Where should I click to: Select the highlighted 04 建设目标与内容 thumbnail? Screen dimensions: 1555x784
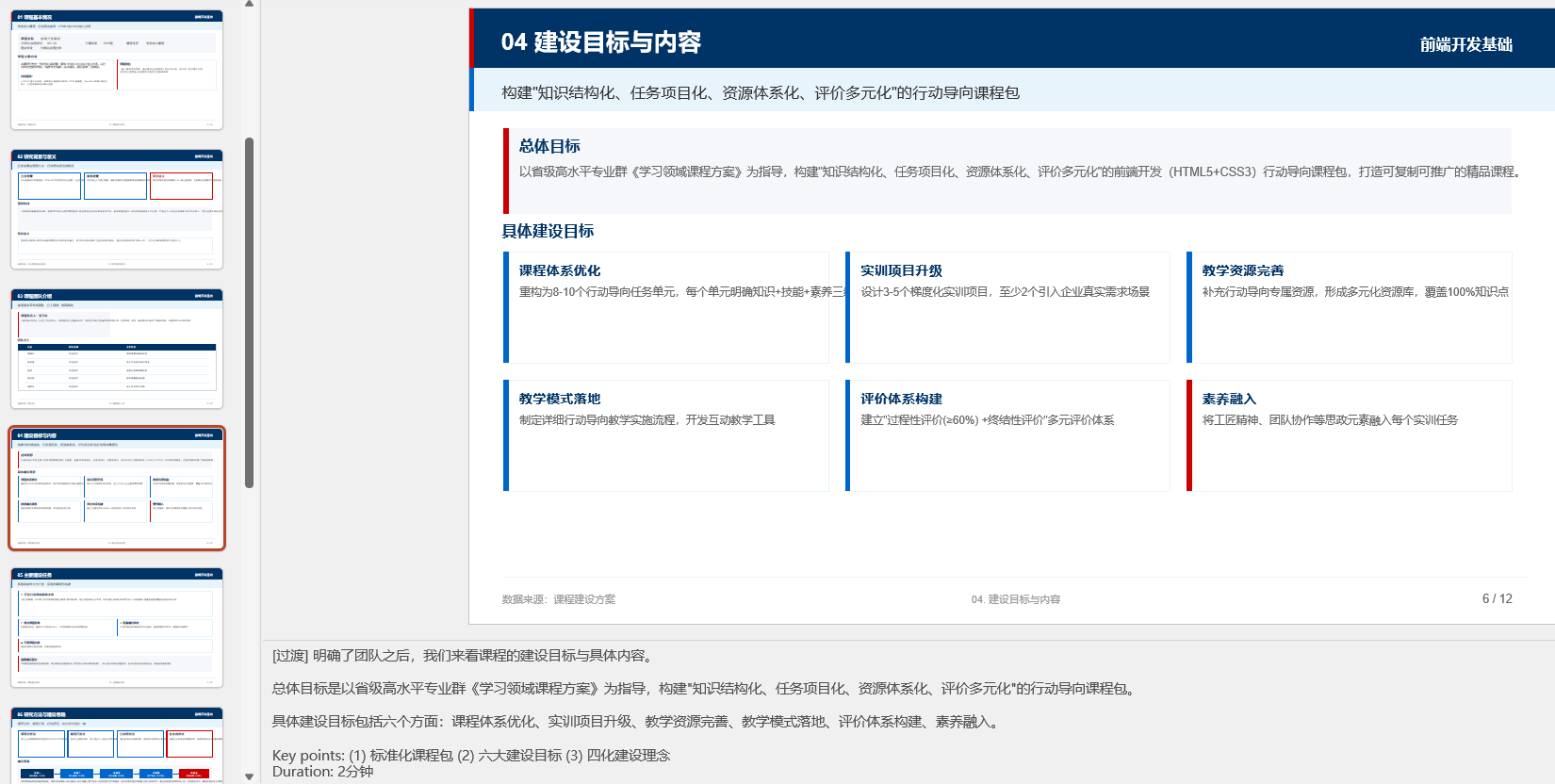[x=117, y=488]
